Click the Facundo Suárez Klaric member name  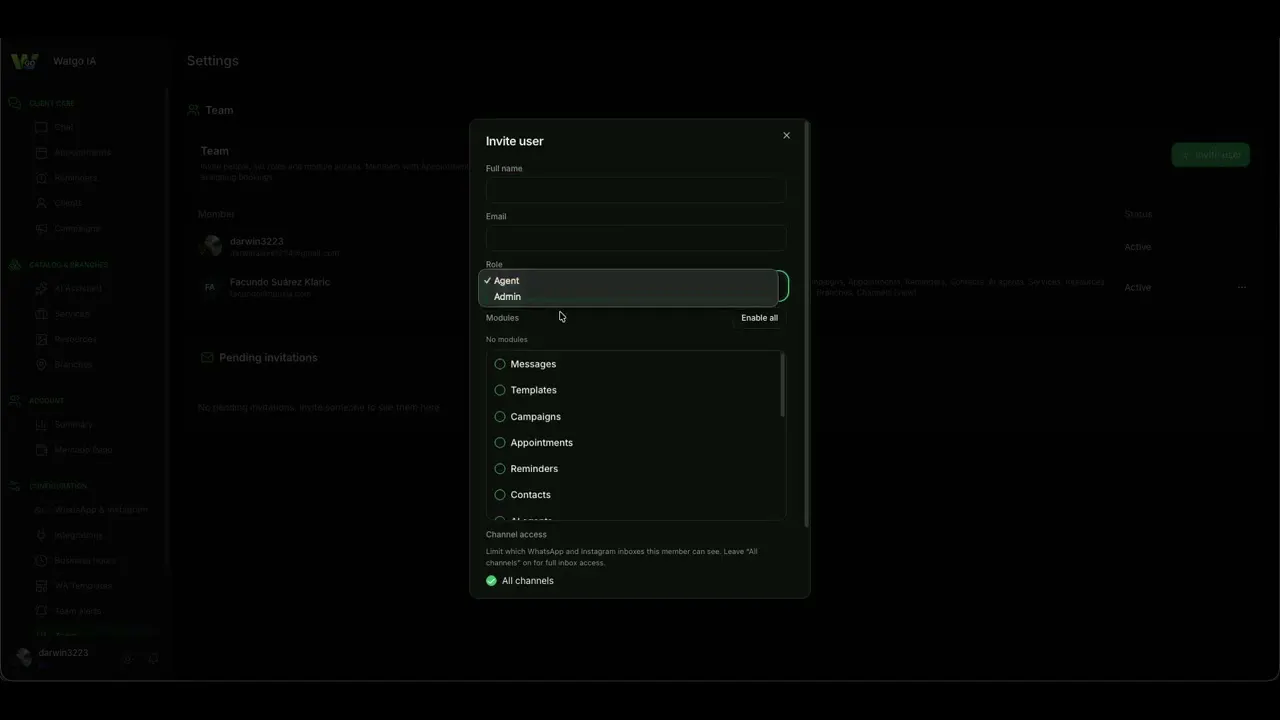[280, 282]
